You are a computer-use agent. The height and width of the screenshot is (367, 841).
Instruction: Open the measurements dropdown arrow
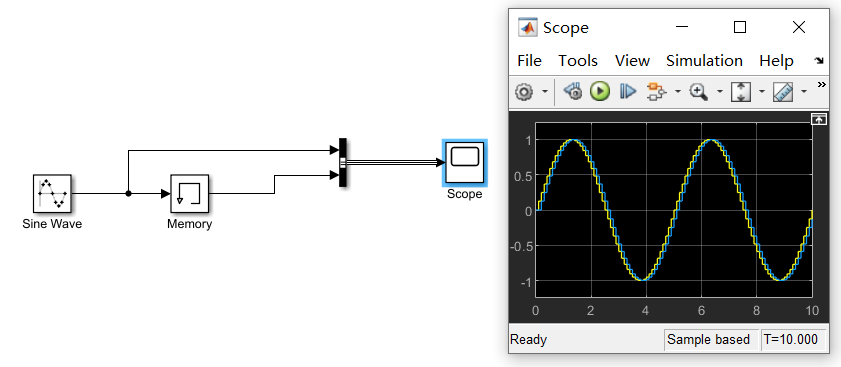pyautogui.click(x=803, y=92)
